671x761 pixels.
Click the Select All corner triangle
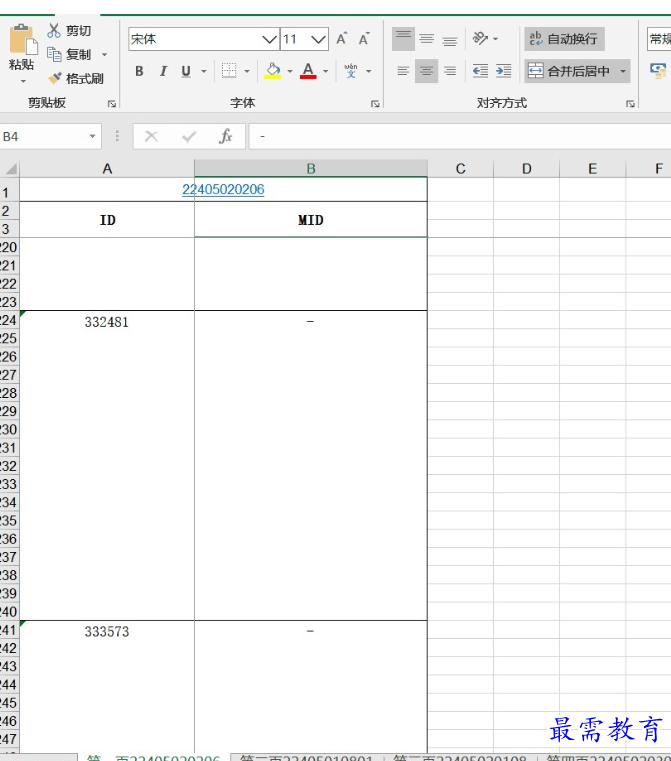pyautogui.click(x=10, y=168)
